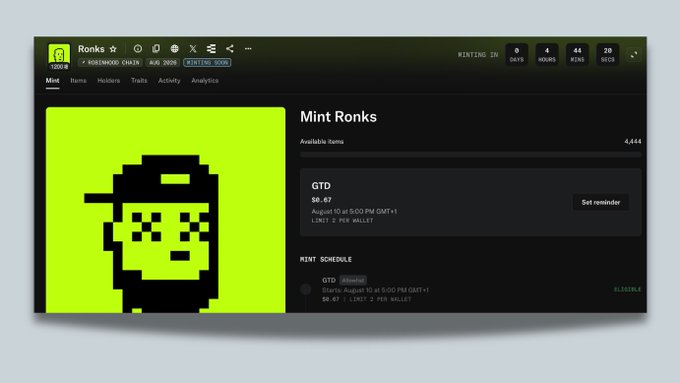Open the collection info icon
Image resolution: width=680 pixels, height=383 pixels.
click(137, 49)
